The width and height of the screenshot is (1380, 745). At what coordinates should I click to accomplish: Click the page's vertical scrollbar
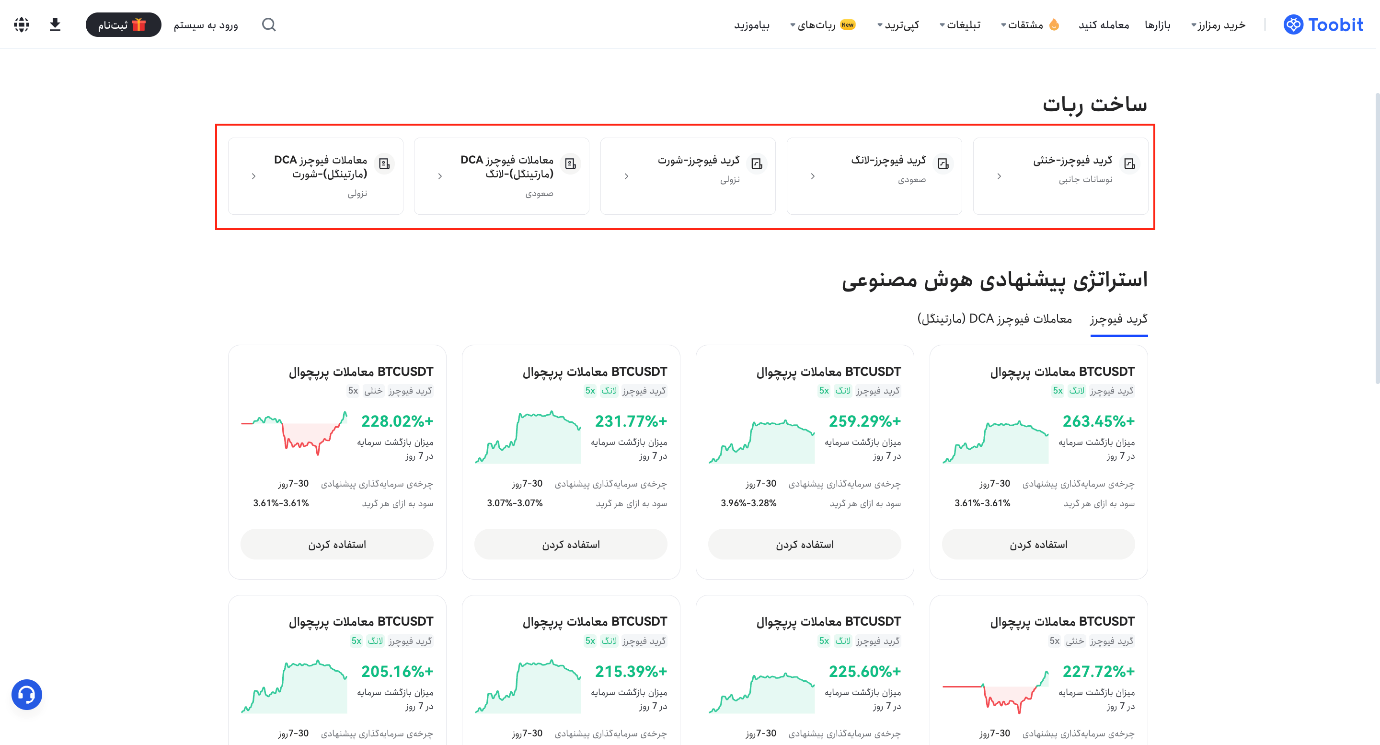pyautogui.click(x=1377, y=240)
